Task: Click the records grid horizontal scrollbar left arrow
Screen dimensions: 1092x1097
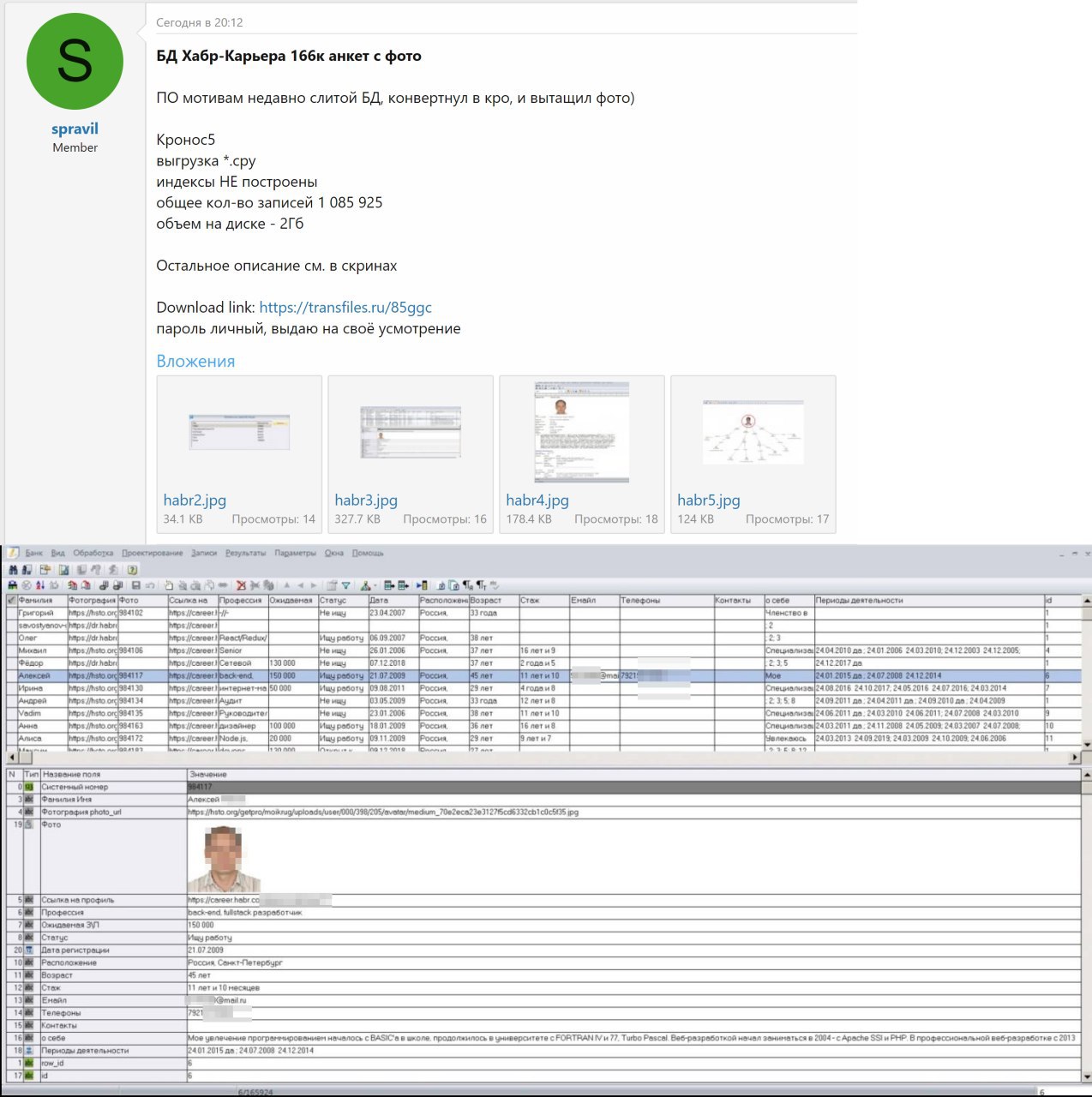Action: tap(12, 757)
